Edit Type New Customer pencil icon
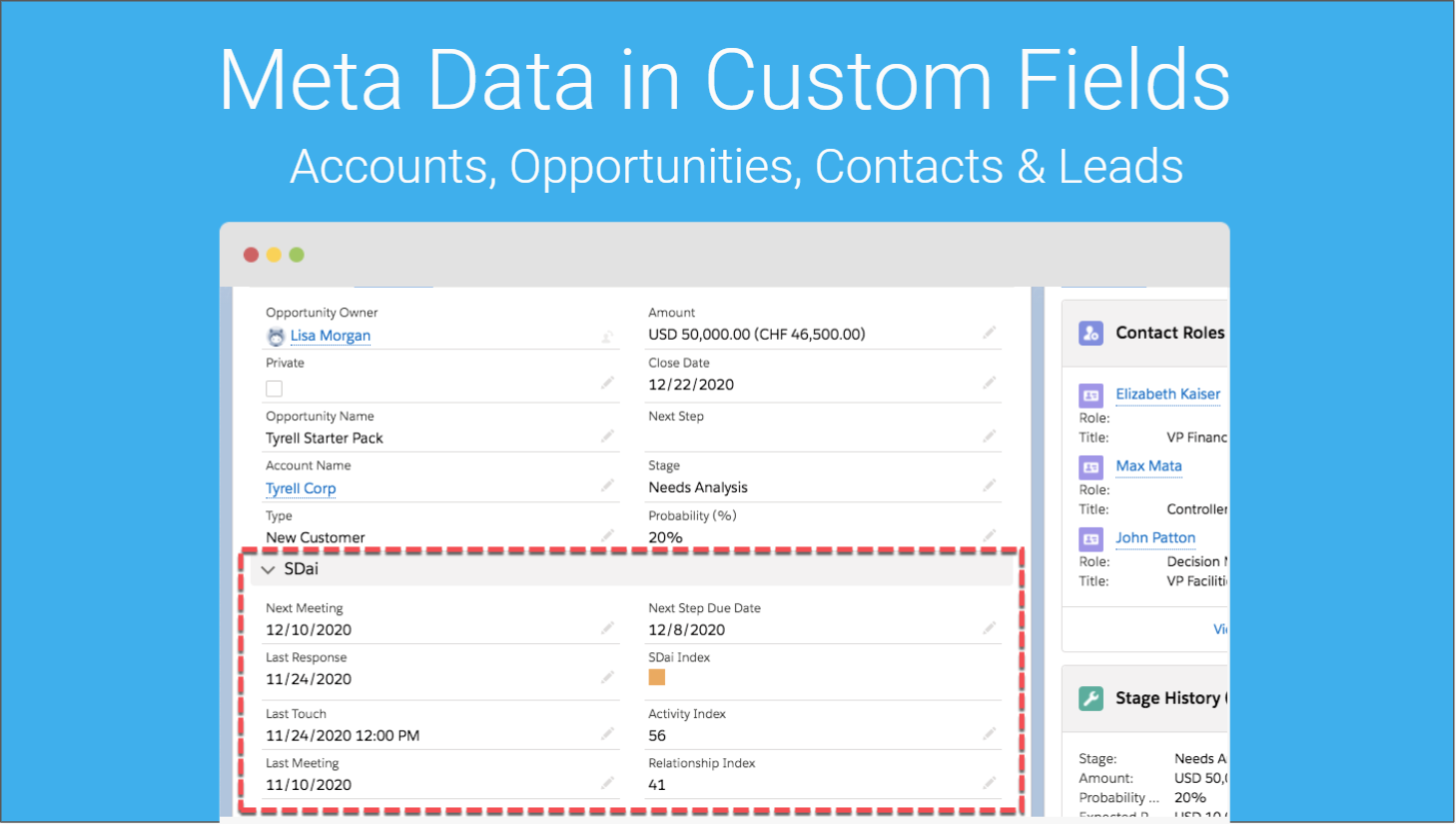Image resolution: width=1456 pixels, height=824 pixels. coord(607,535)
